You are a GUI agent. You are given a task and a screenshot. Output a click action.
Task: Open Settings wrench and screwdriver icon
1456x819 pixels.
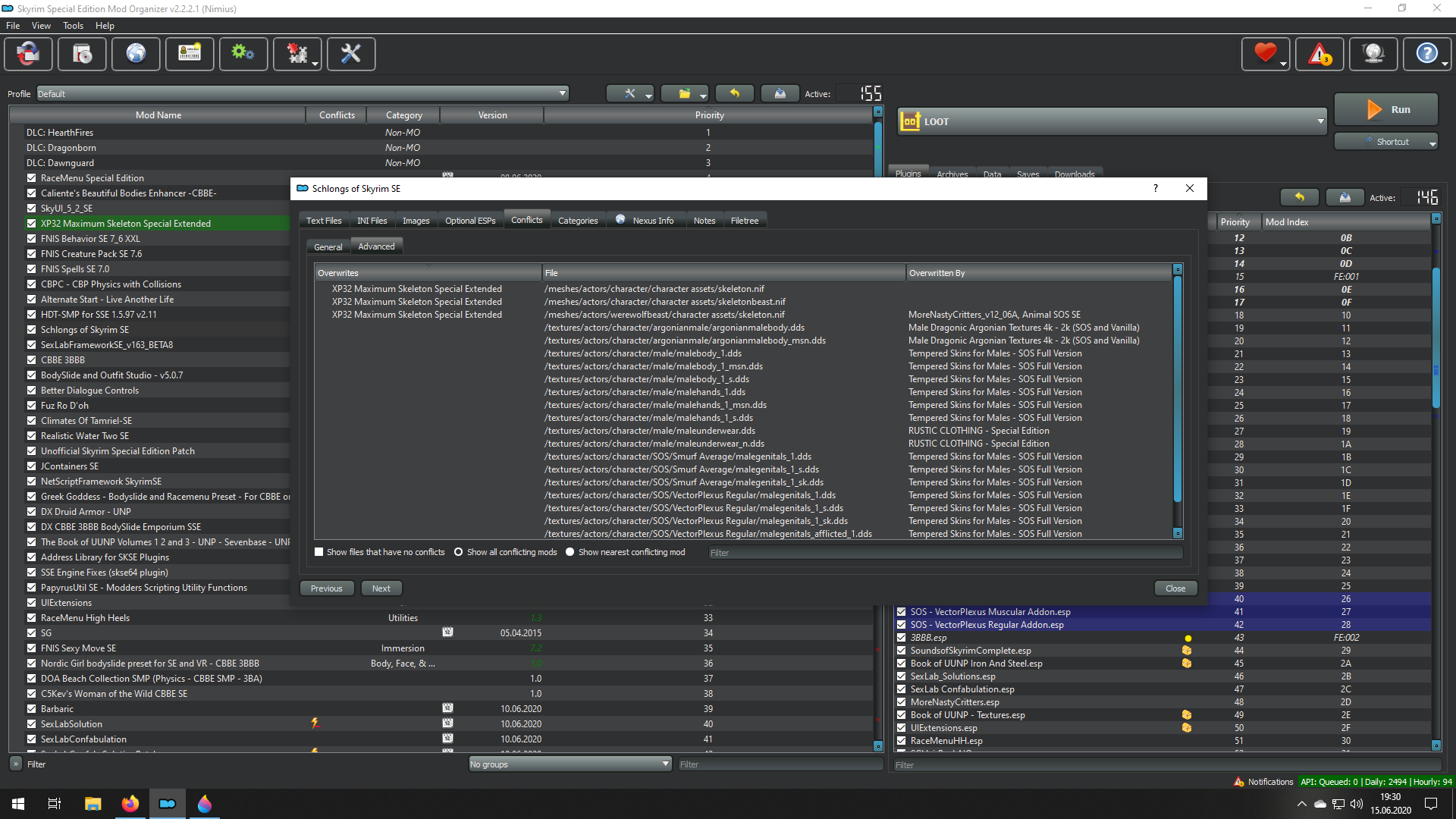pos(351,54)
